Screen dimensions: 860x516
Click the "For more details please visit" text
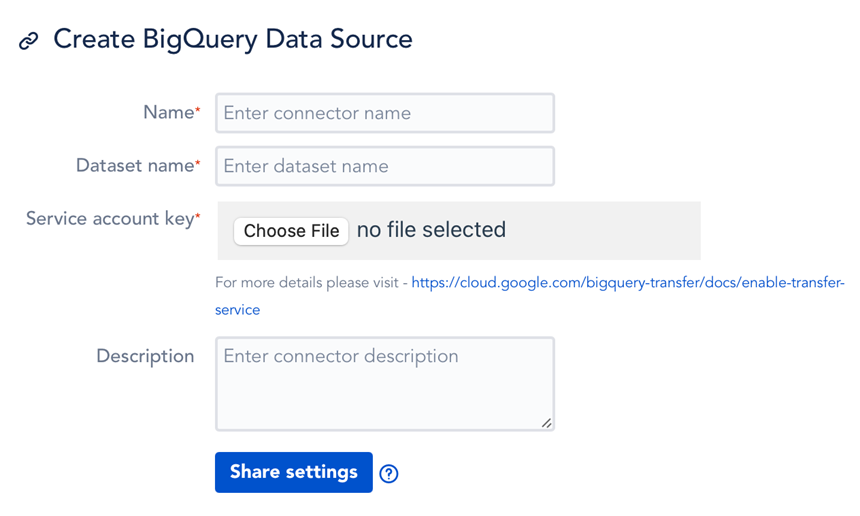pos(311,283)
